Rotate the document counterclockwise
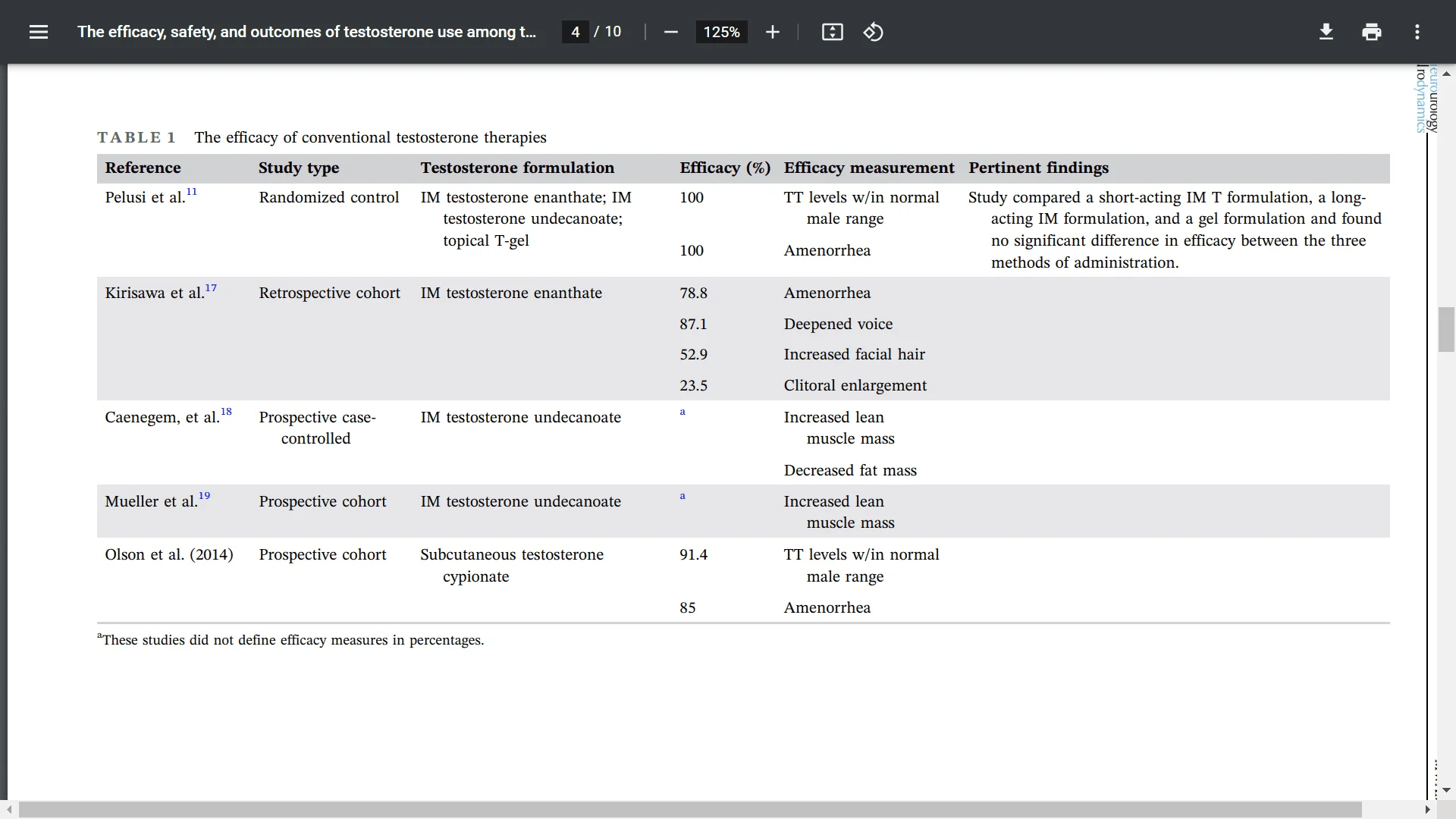 pyautogui.click(x=873, y=32)
